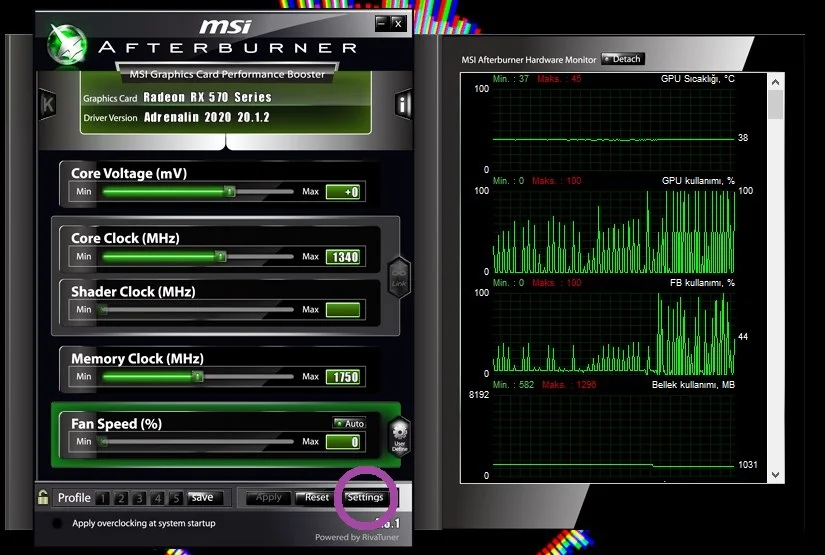Viewport: 825px width, 555px height.
Task: Open the Settings button
Action: [365, 497]
